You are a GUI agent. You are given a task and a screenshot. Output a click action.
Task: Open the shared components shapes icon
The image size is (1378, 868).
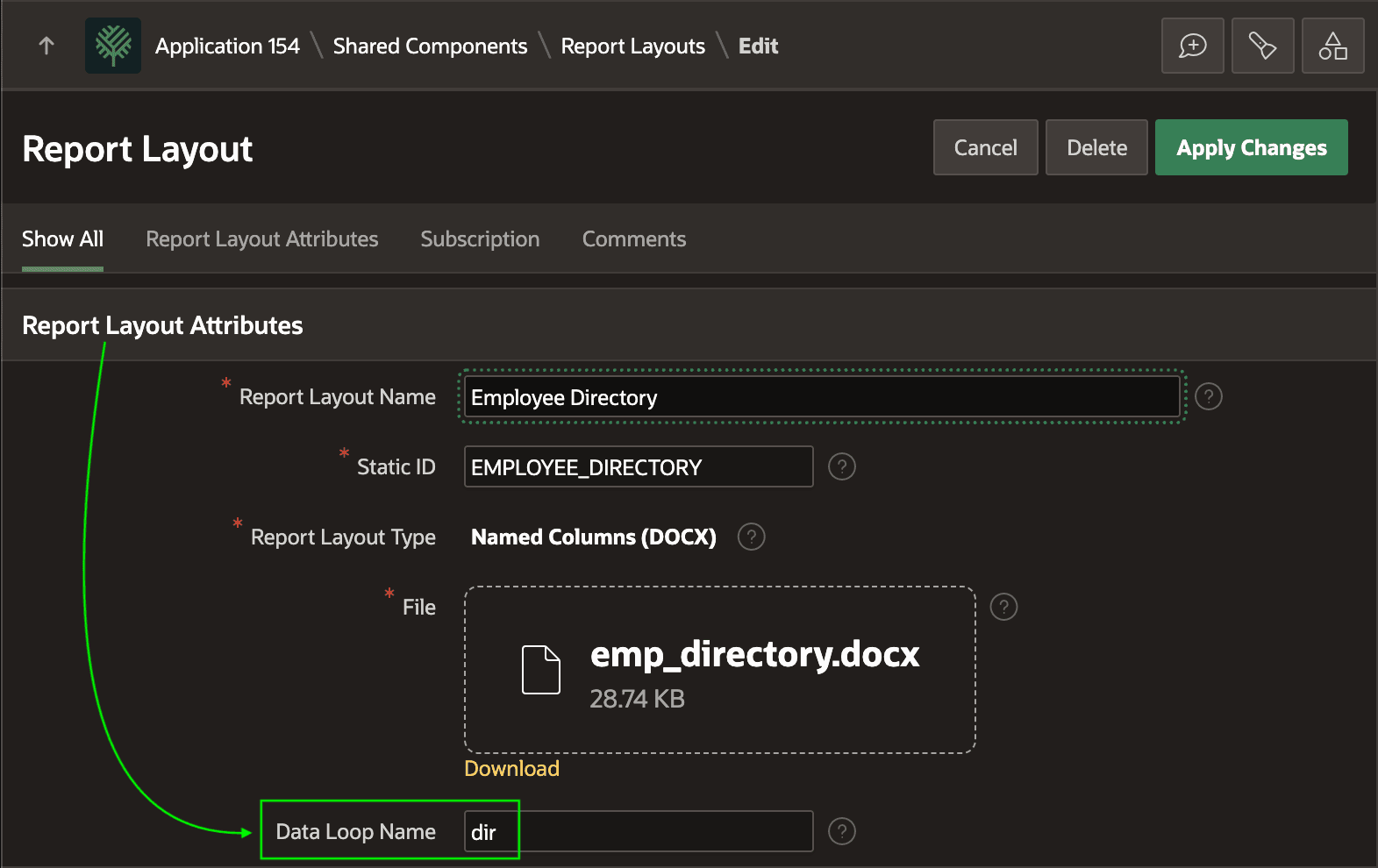(x=1332, y=46)
